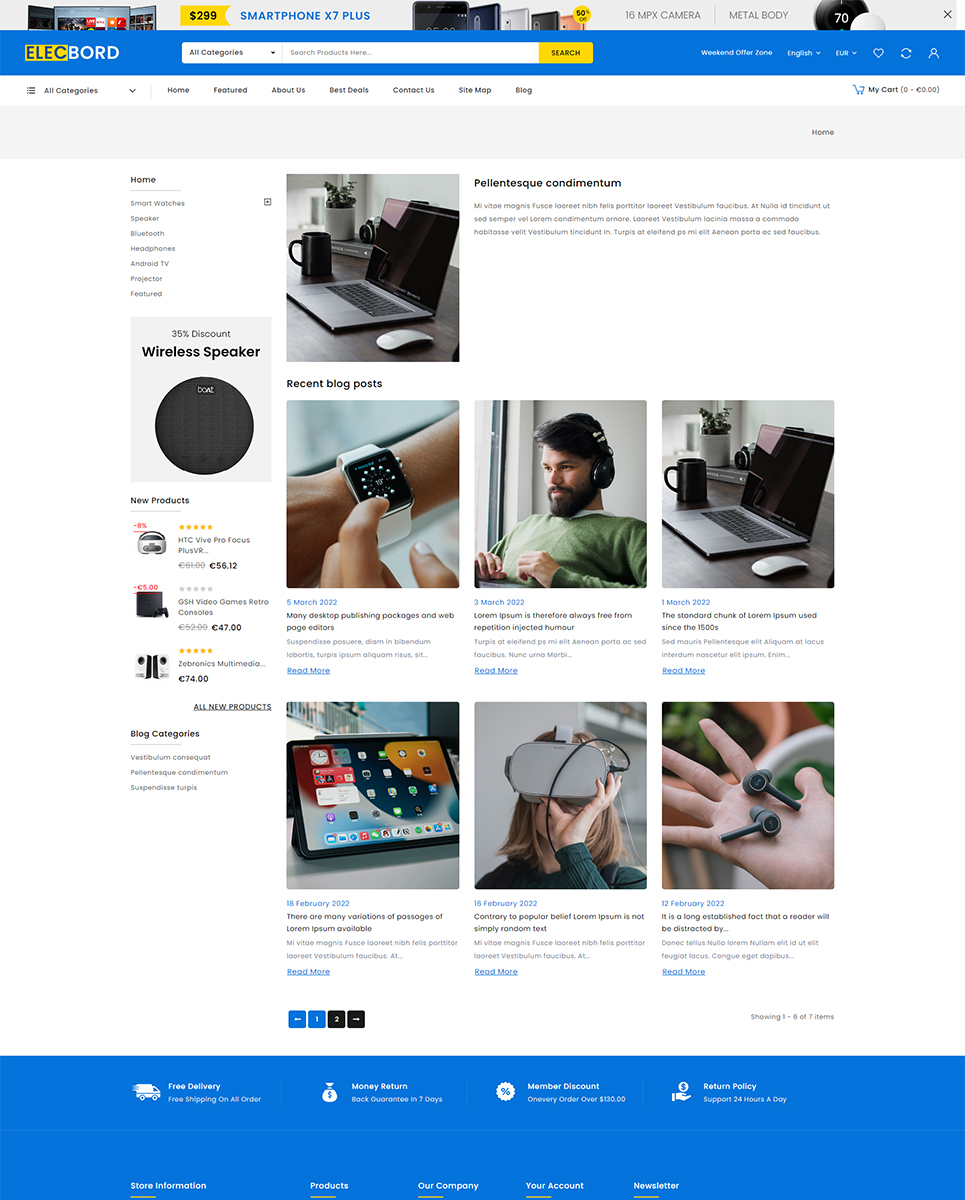
Task: Open the EUR currency dropdown
Action: pyautogui.click(x=846, y=53)
